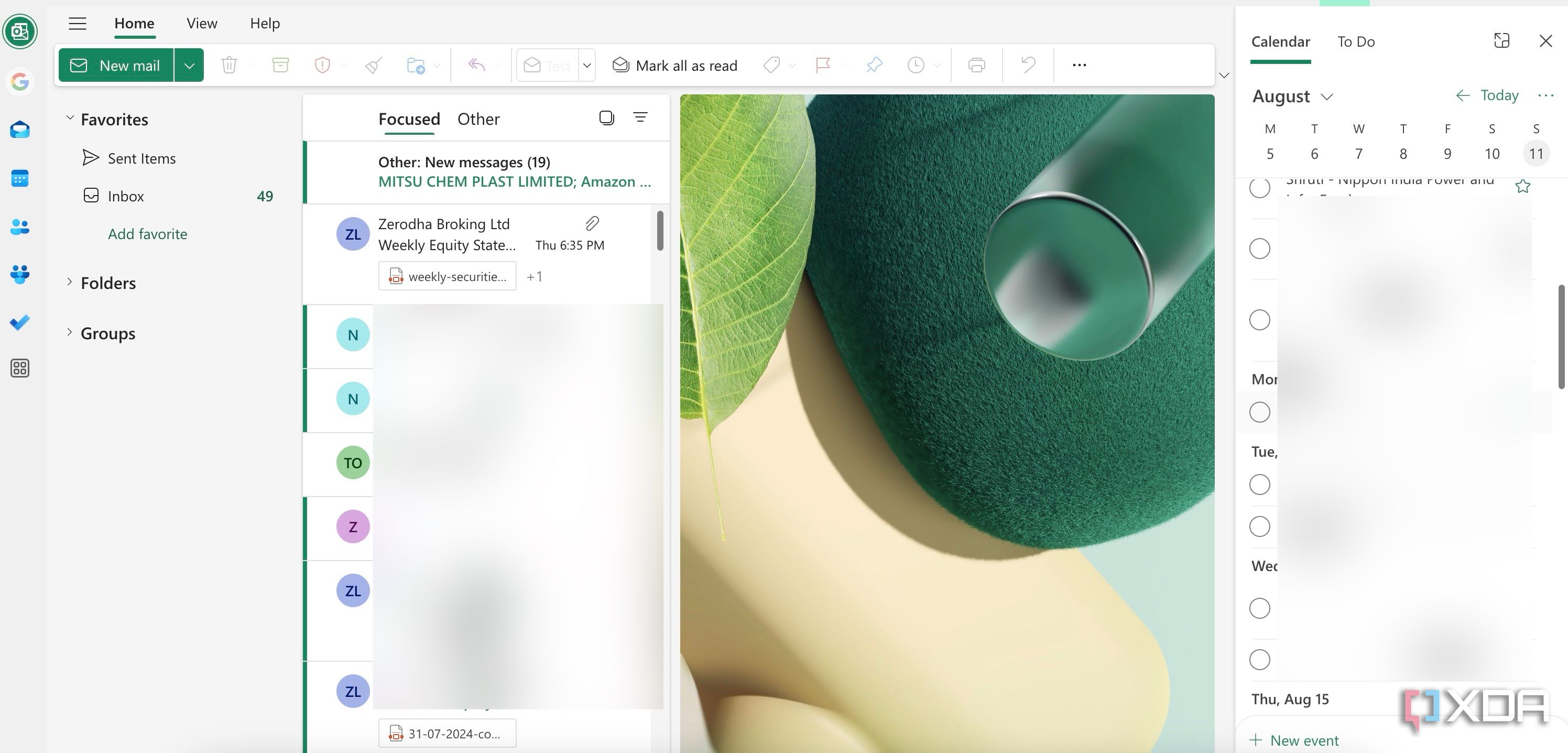Image resolution: width=1568 pixels, height=753 pixels.
Task: Expand the My Day panel with the pop-out icon
Action: tap(1501, 41)
